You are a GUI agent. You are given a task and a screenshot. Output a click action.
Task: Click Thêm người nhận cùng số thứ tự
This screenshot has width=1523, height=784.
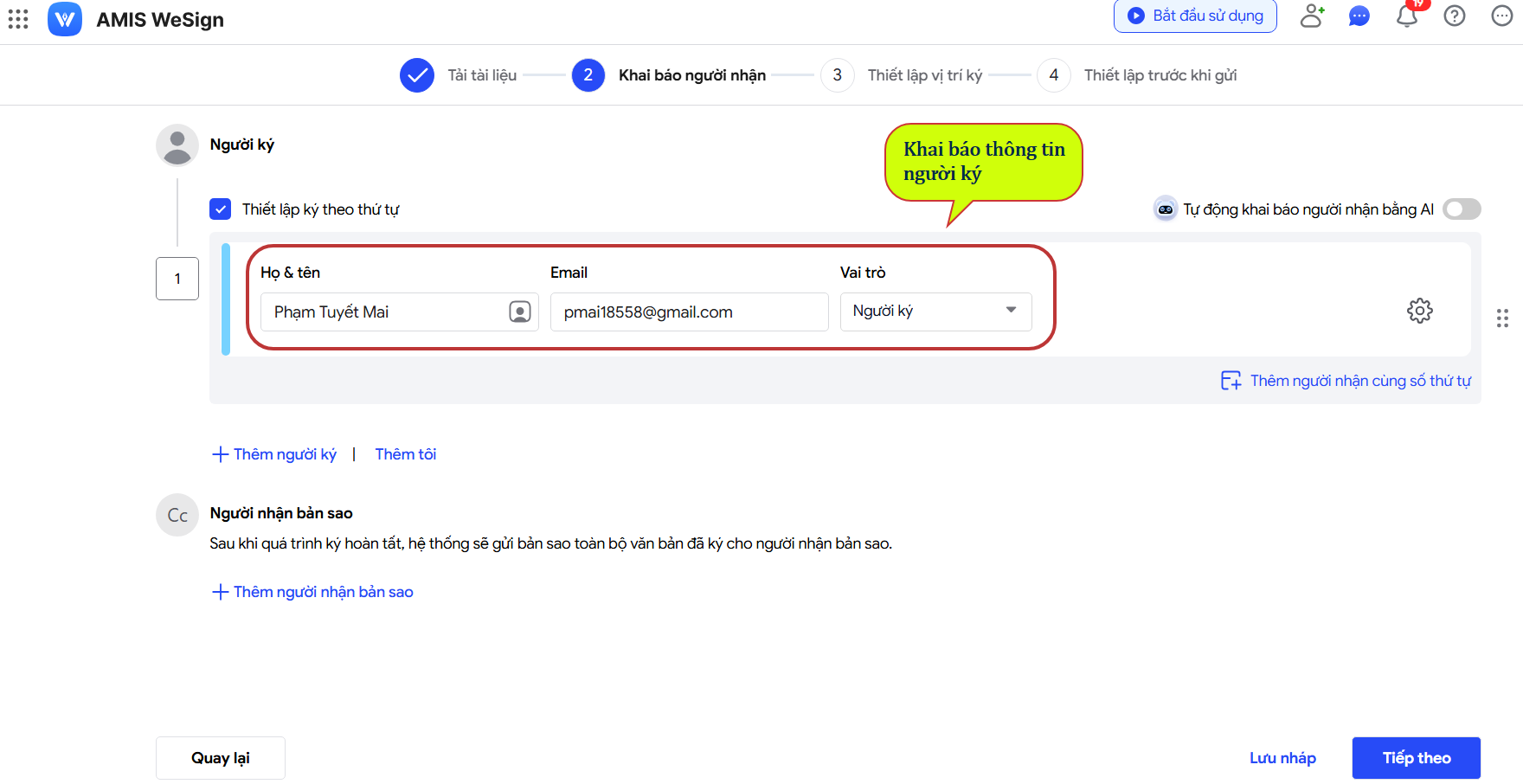tap(1346, 381)
